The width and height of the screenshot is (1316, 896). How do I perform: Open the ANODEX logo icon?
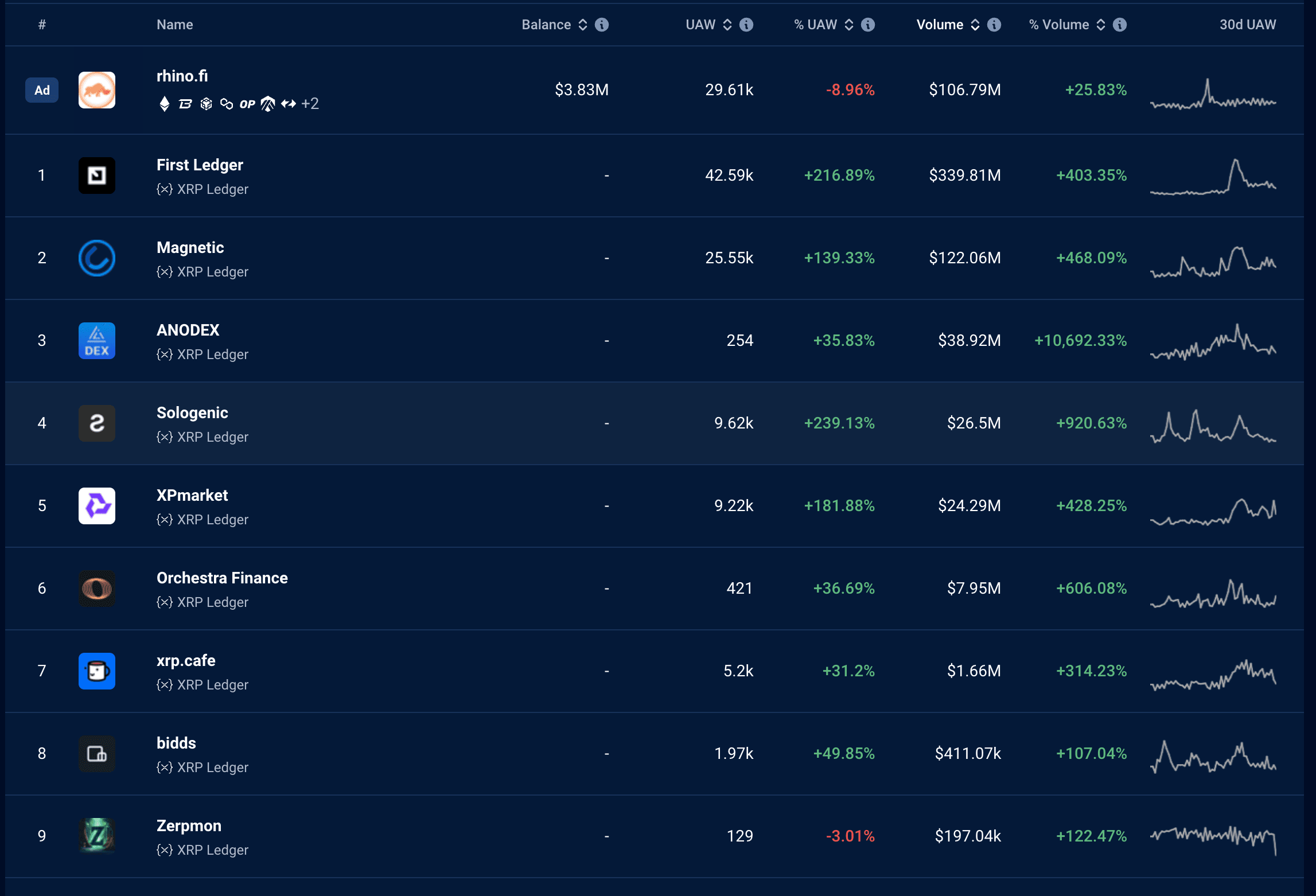coord(96,341)
